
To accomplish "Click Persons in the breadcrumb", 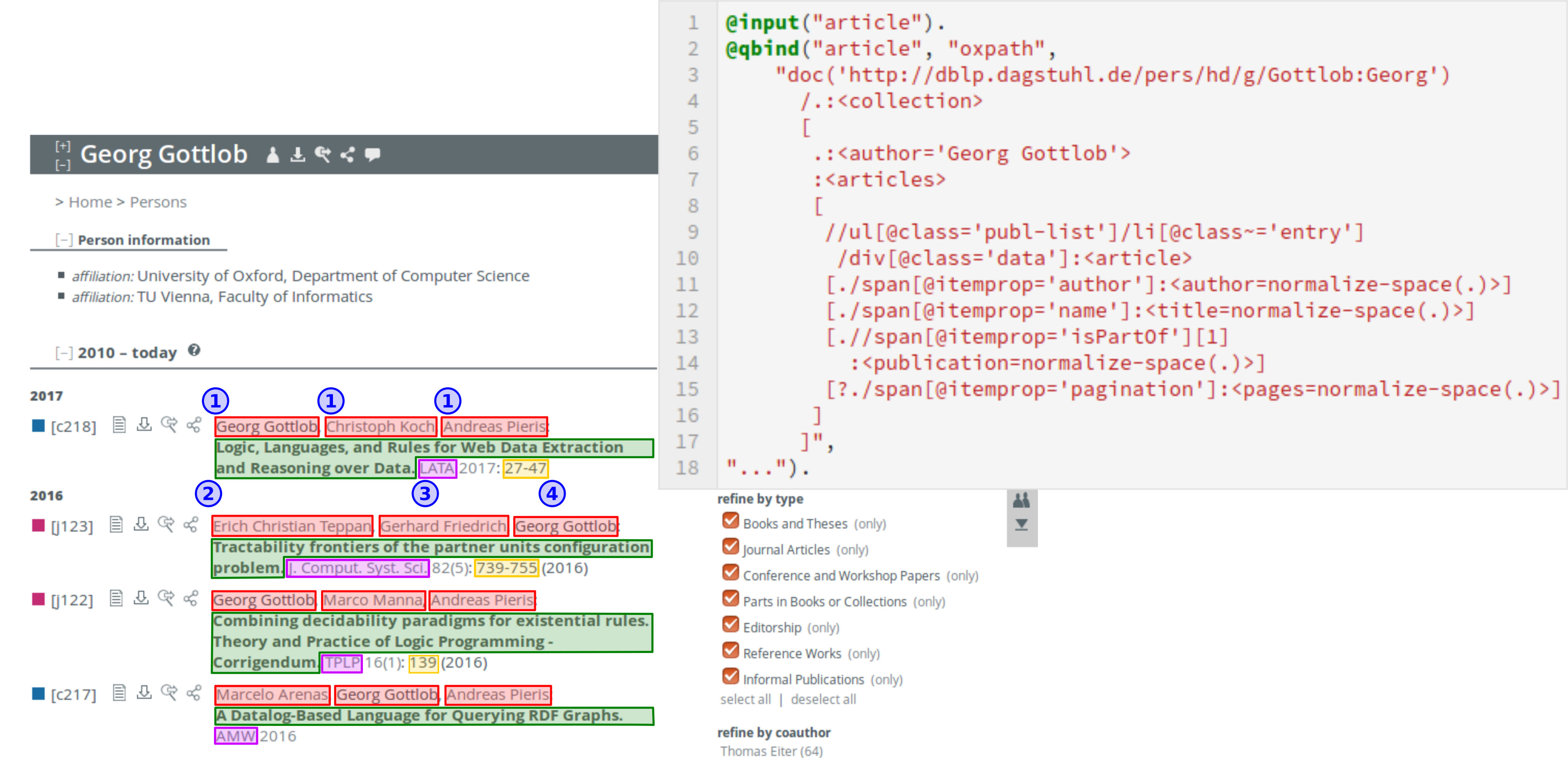I will click(x=158, y=202).
